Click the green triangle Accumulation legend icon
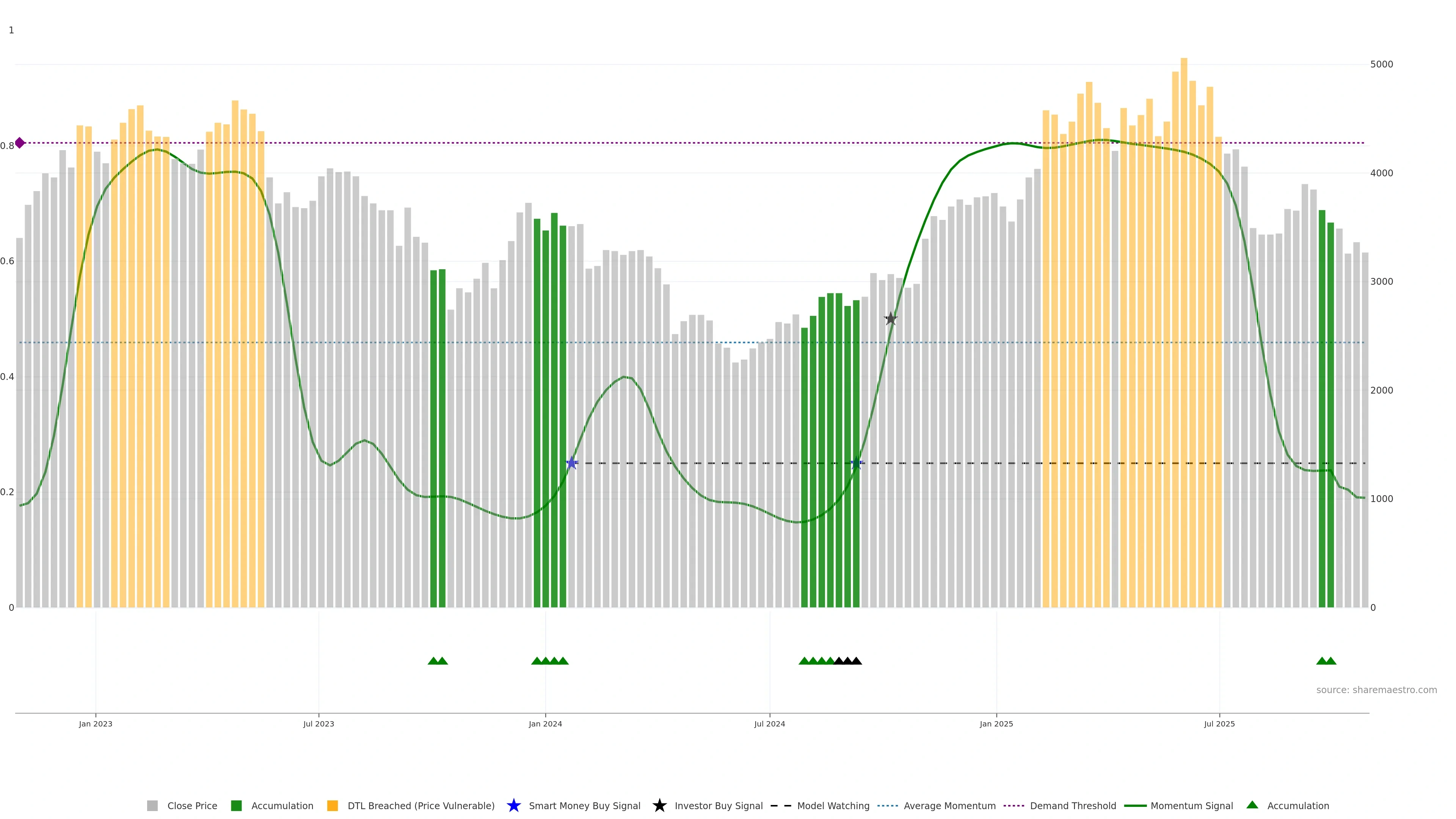Viewport: 1456px width, 819px height. coord(1252,805)
